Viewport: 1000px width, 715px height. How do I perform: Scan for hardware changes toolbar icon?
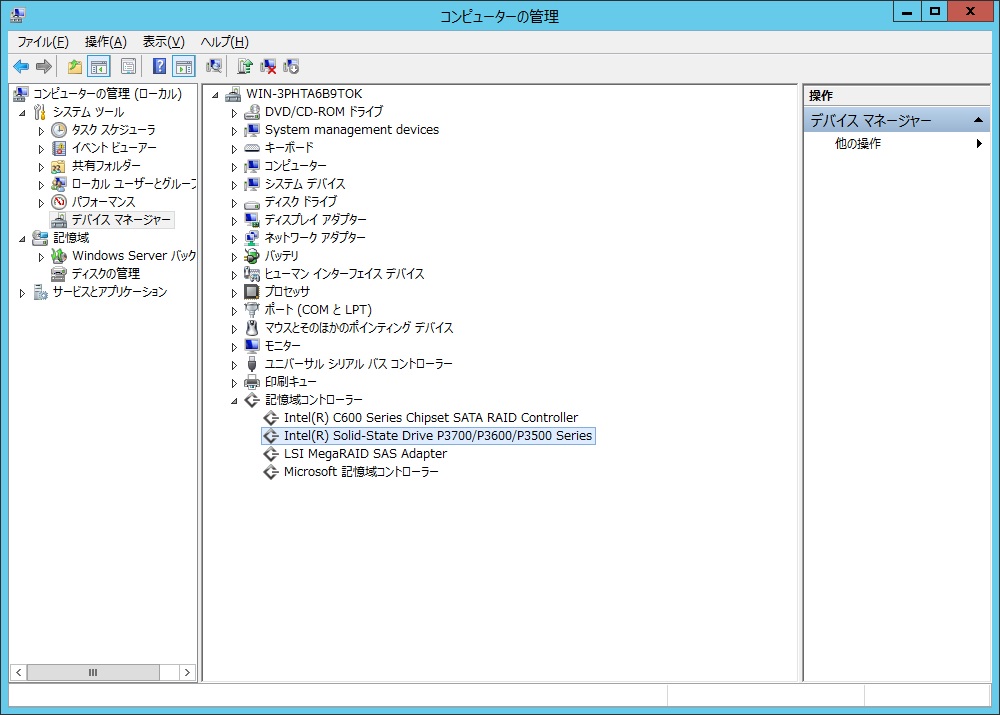(x=214, y=67)
